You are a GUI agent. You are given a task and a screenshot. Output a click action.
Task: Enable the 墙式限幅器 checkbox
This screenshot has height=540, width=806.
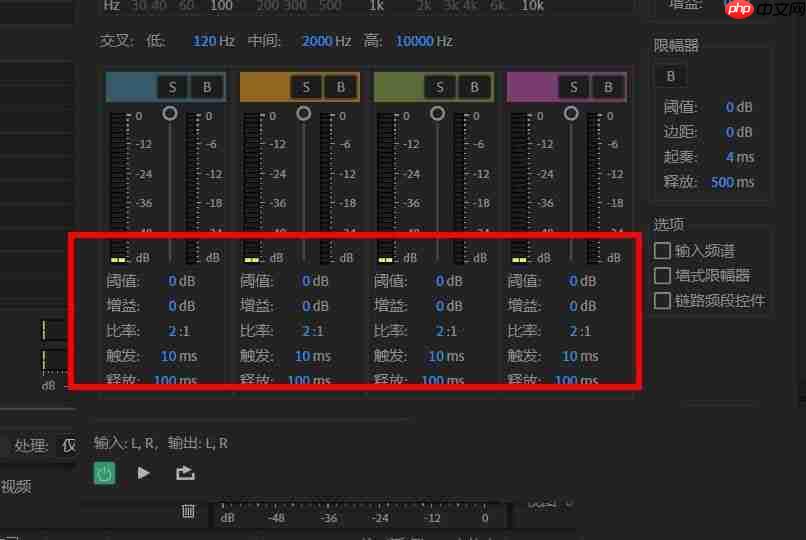662,276
